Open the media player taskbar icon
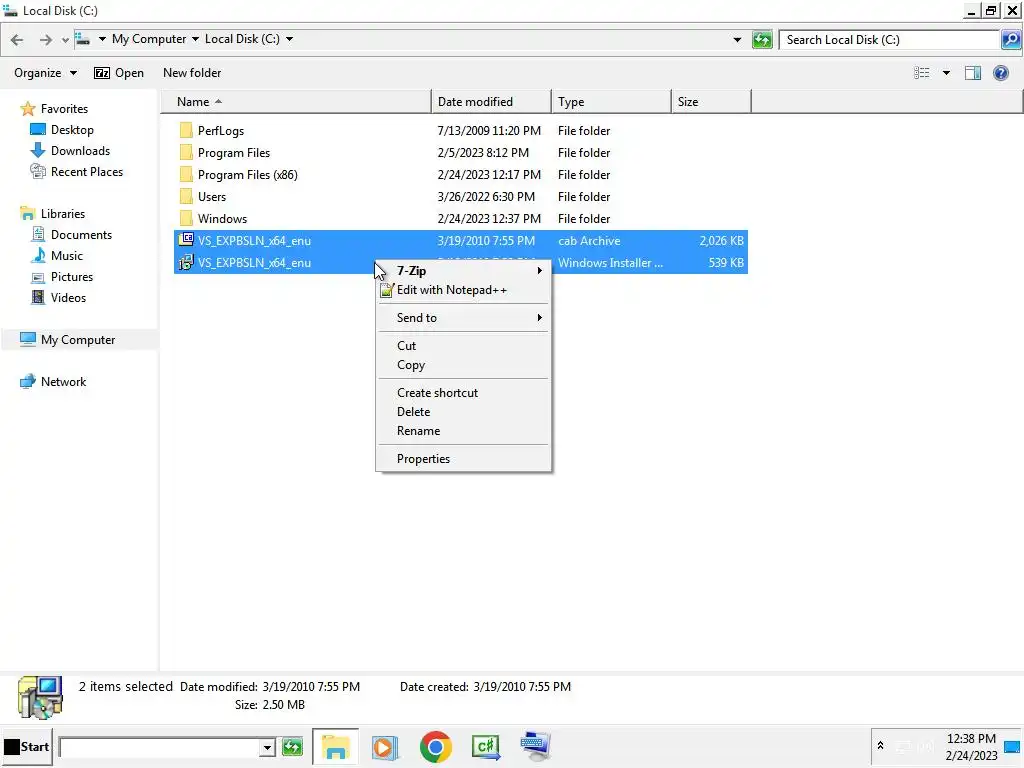1024x768 pixels. tap(385, 746)
